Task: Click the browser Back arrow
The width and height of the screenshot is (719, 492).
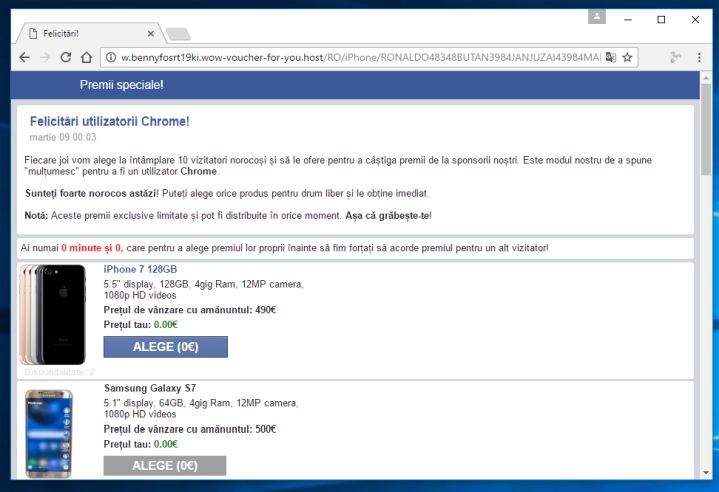Action: (25, 57)
